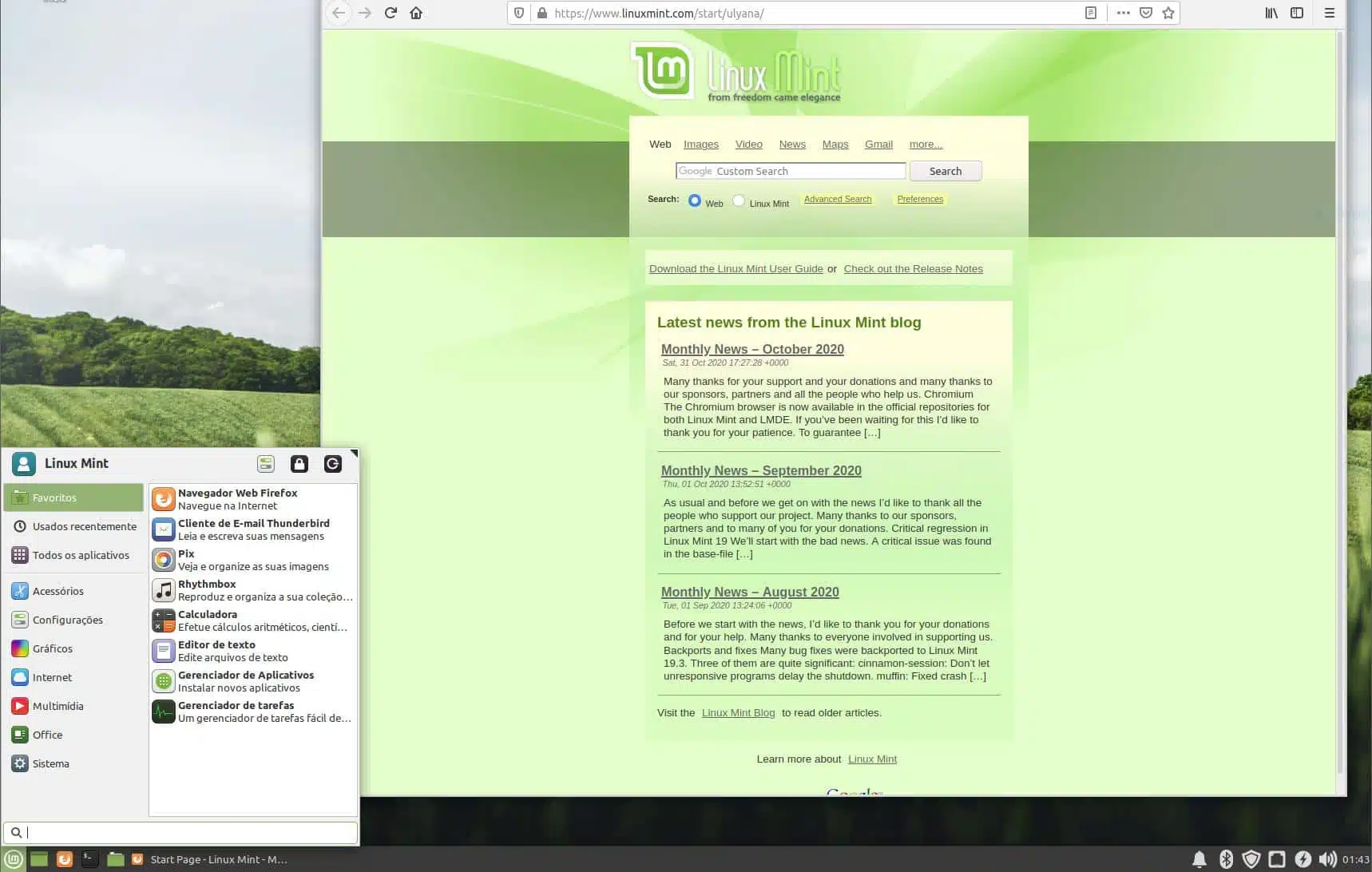This screenshot has height=872, width=1372.
Task: Open Multimídia category
Action: tap(73, 706)
